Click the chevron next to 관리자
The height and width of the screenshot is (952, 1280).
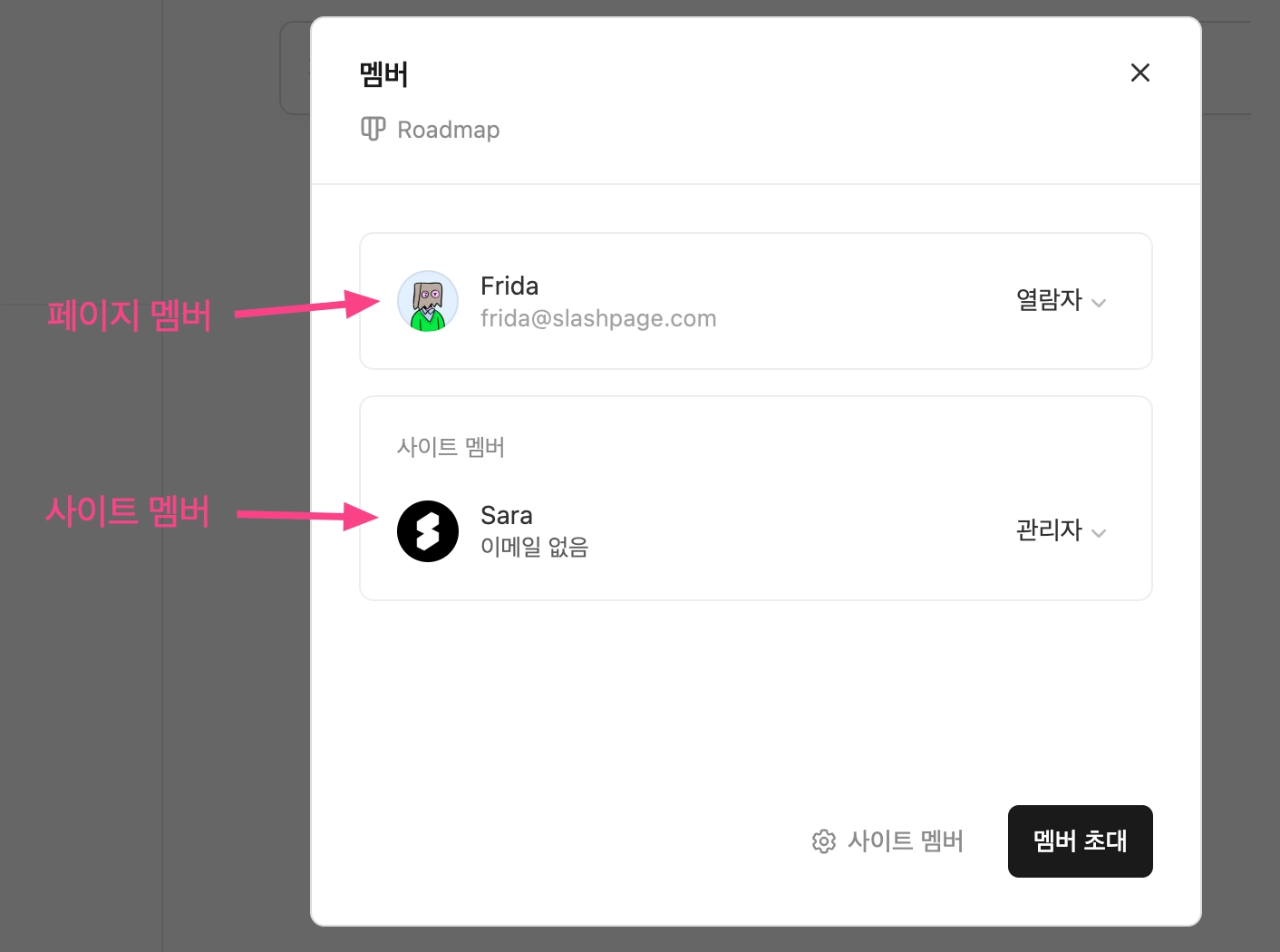click(x=1099, y=533)
